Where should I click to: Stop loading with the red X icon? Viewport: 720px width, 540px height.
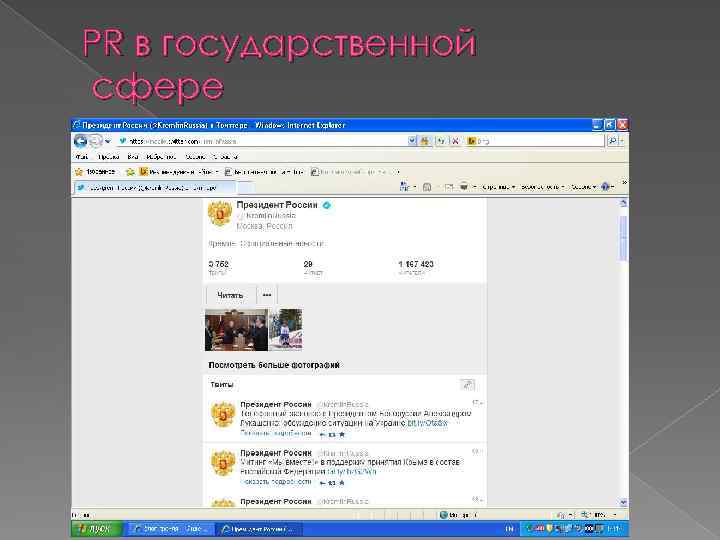click(455, 141)
